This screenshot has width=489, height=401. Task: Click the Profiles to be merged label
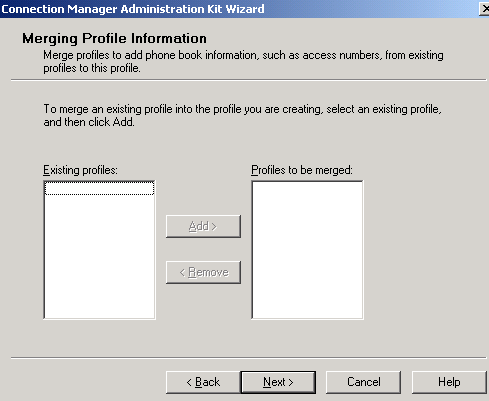click(x=302, y=170)
